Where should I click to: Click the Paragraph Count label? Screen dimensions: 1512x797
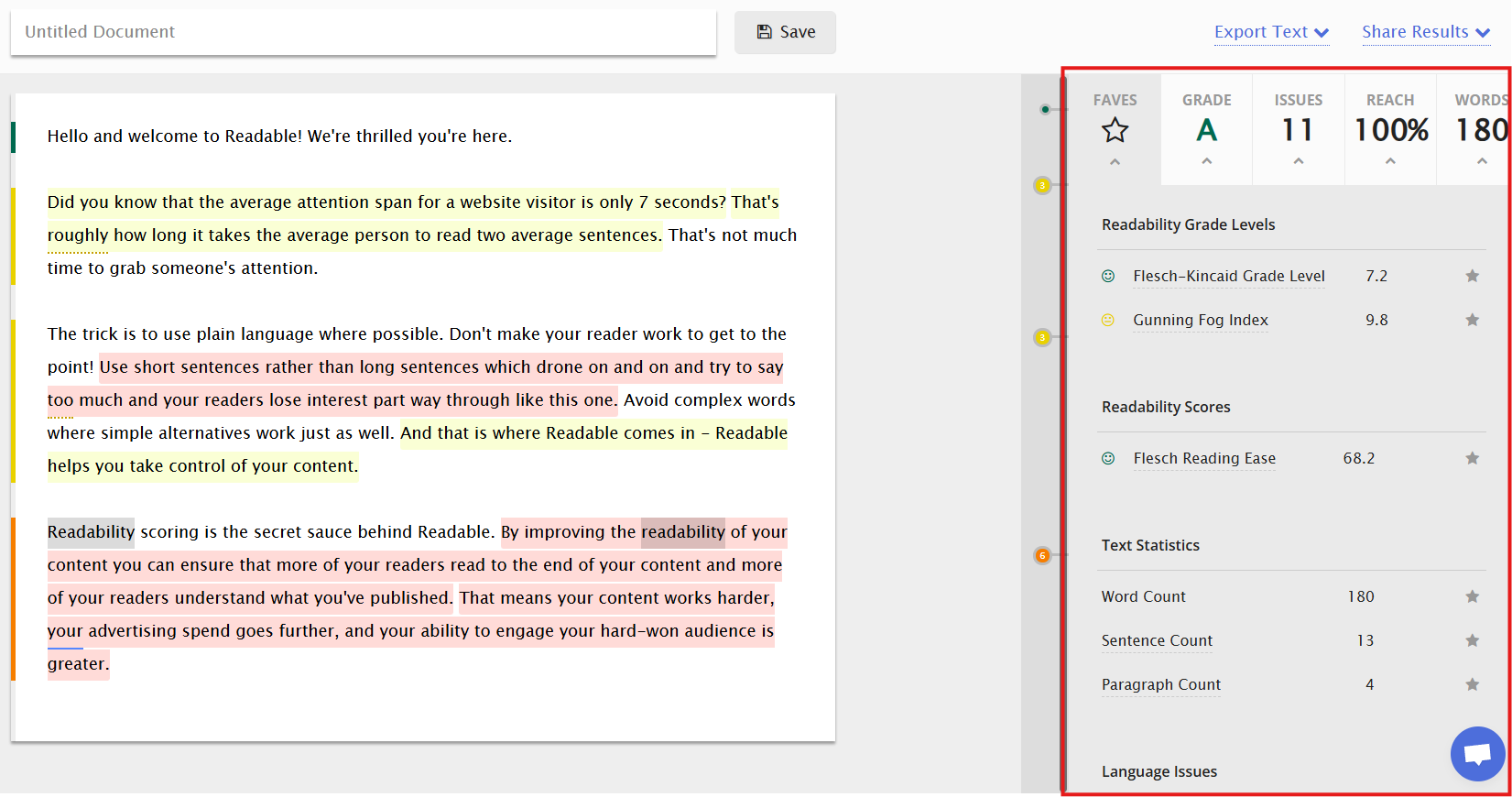(1161, 684)
